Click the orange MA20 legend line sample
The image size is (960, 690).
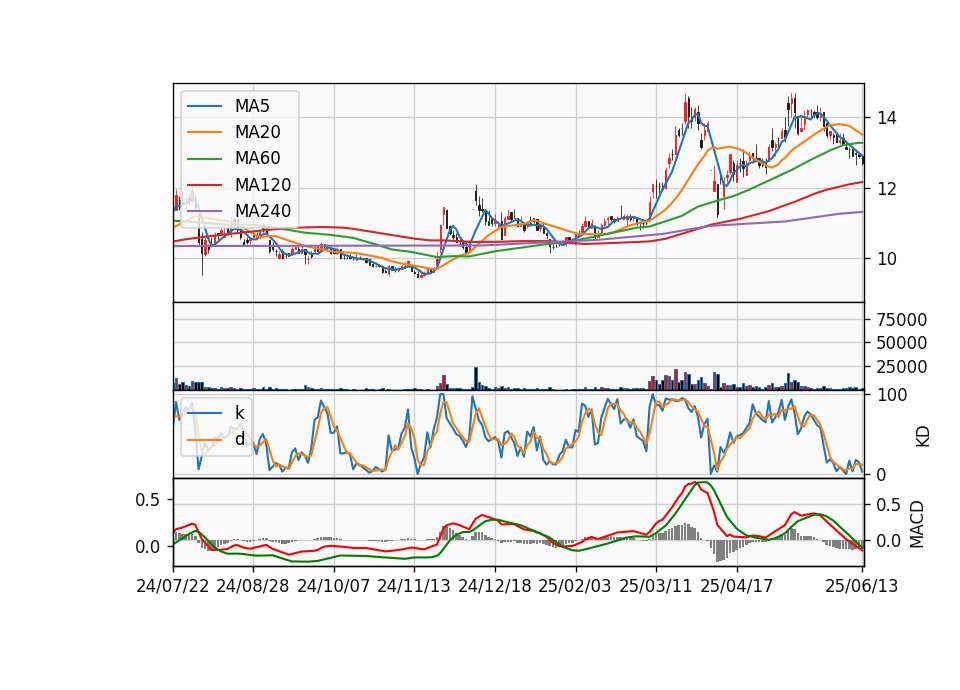coord(204,132)
